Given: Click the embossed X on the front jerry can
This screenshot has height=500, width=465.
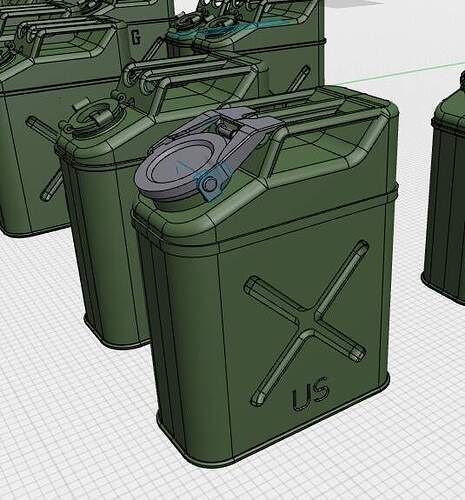Looking at the screenshot, I should 306,322.
